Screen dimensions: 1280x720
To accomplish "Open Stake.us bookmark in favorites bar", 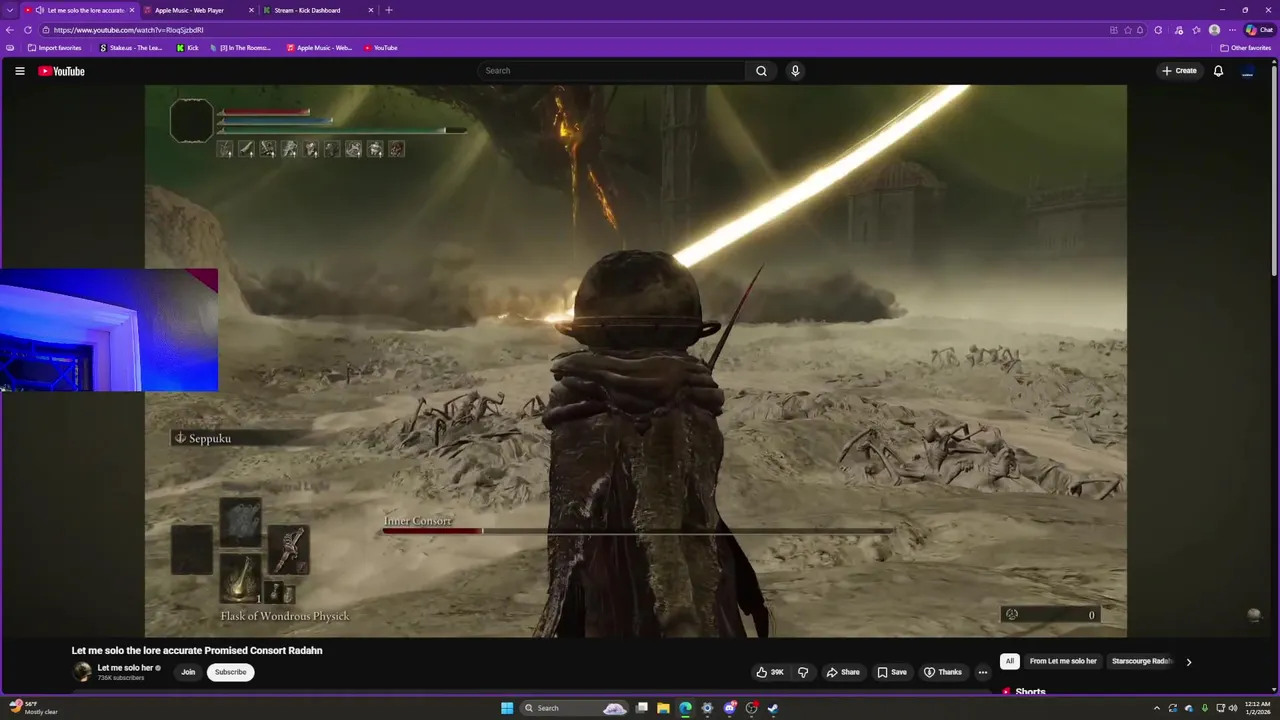I will pyautogui.click(x=131, y=48).
